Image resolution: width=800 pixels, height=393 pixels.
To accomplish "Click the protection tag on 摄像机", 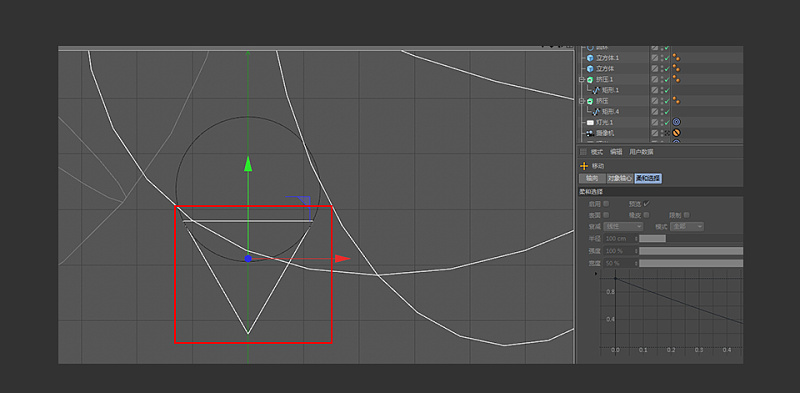I will coord(677,133).
